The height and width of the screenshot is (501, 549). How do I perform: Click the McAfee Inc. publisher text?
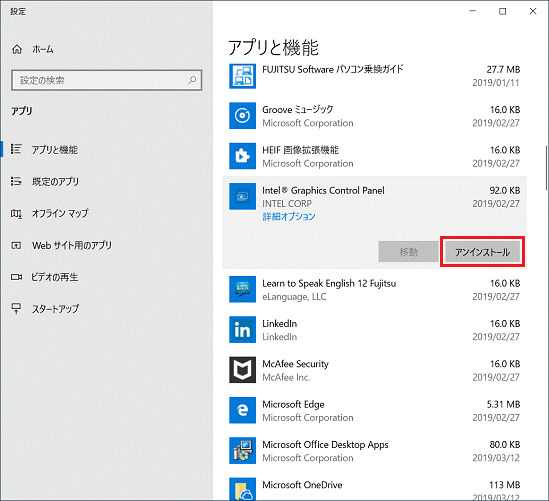286,377
